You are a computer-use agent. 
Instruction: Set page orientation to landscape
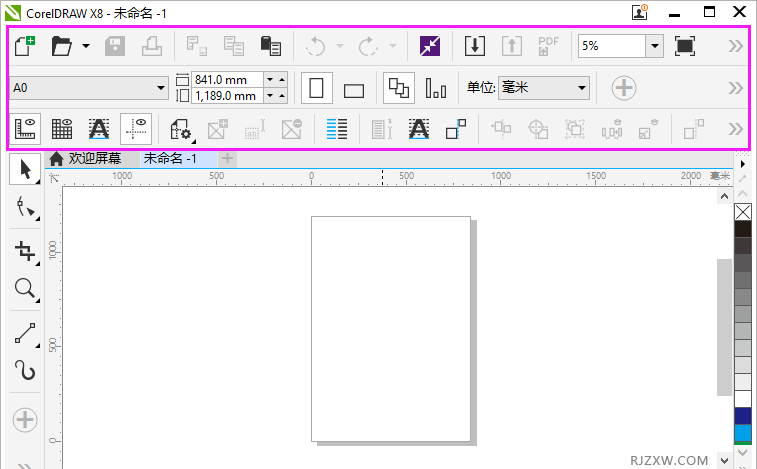click(354, 90)
